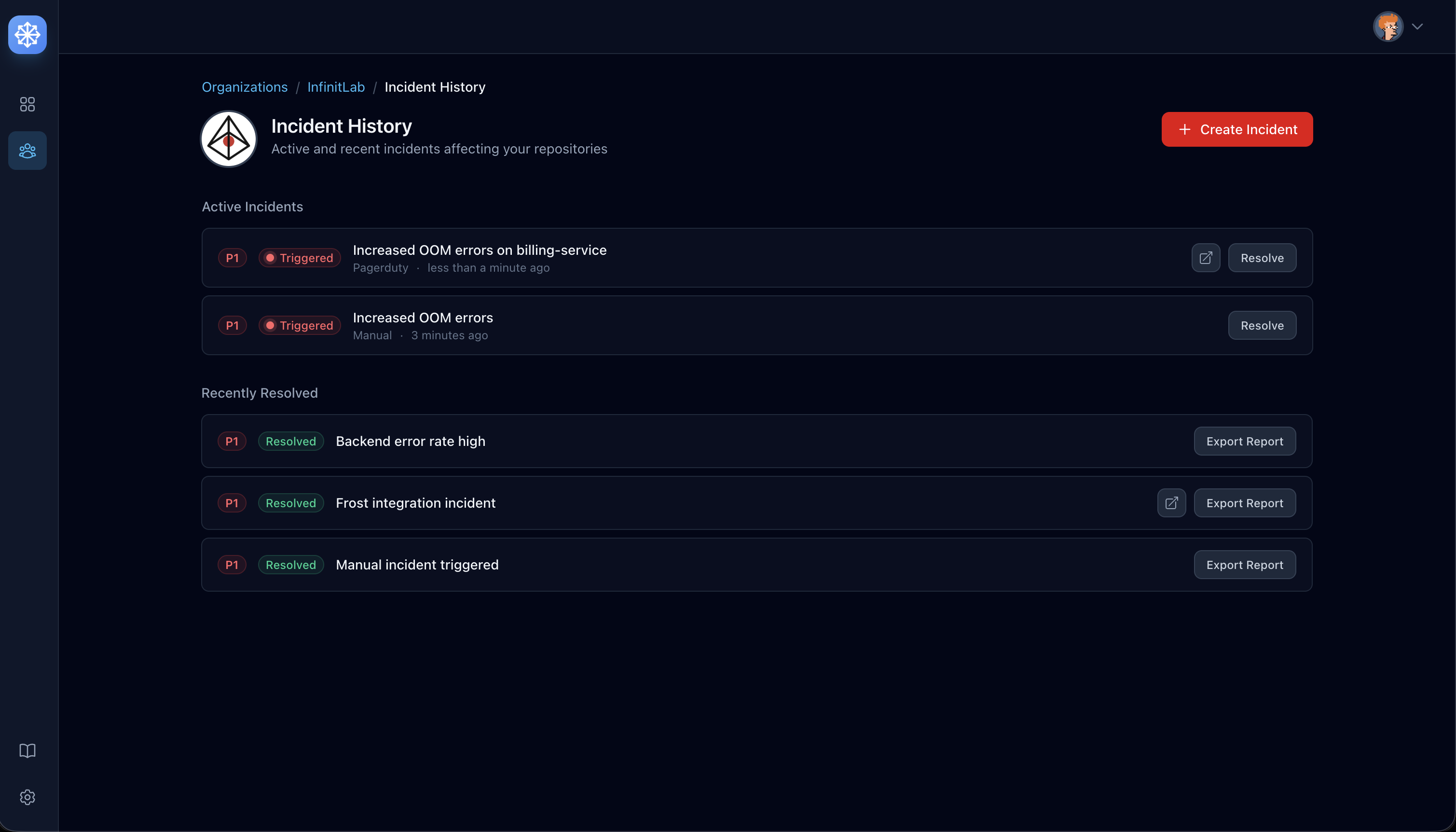This screenshot has height=832, width=1456.
Task: Click the InfinitLab organization logo
Action: coord(229,139)
